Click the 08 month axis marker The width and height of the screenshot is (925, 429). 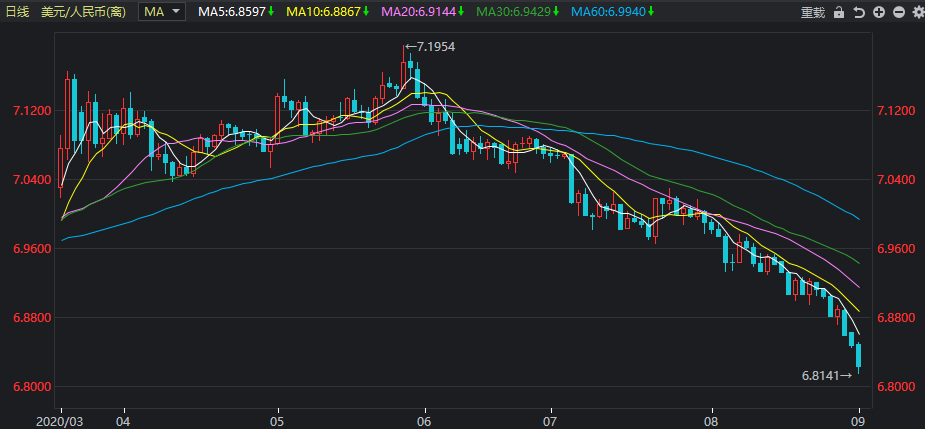pos(713,423)
